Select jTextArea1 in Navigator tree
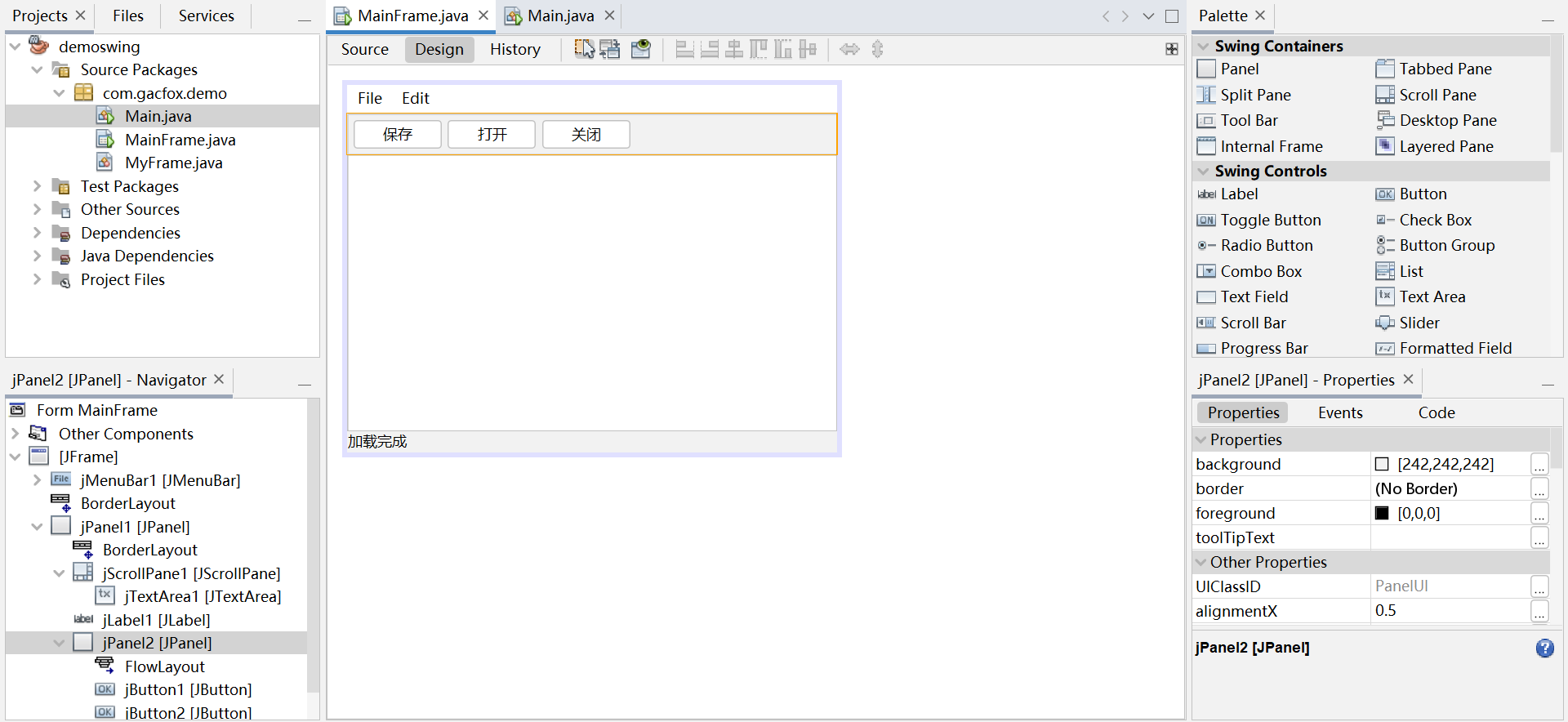The height and width of the screenshot is (722, 1568). point(203,596)
